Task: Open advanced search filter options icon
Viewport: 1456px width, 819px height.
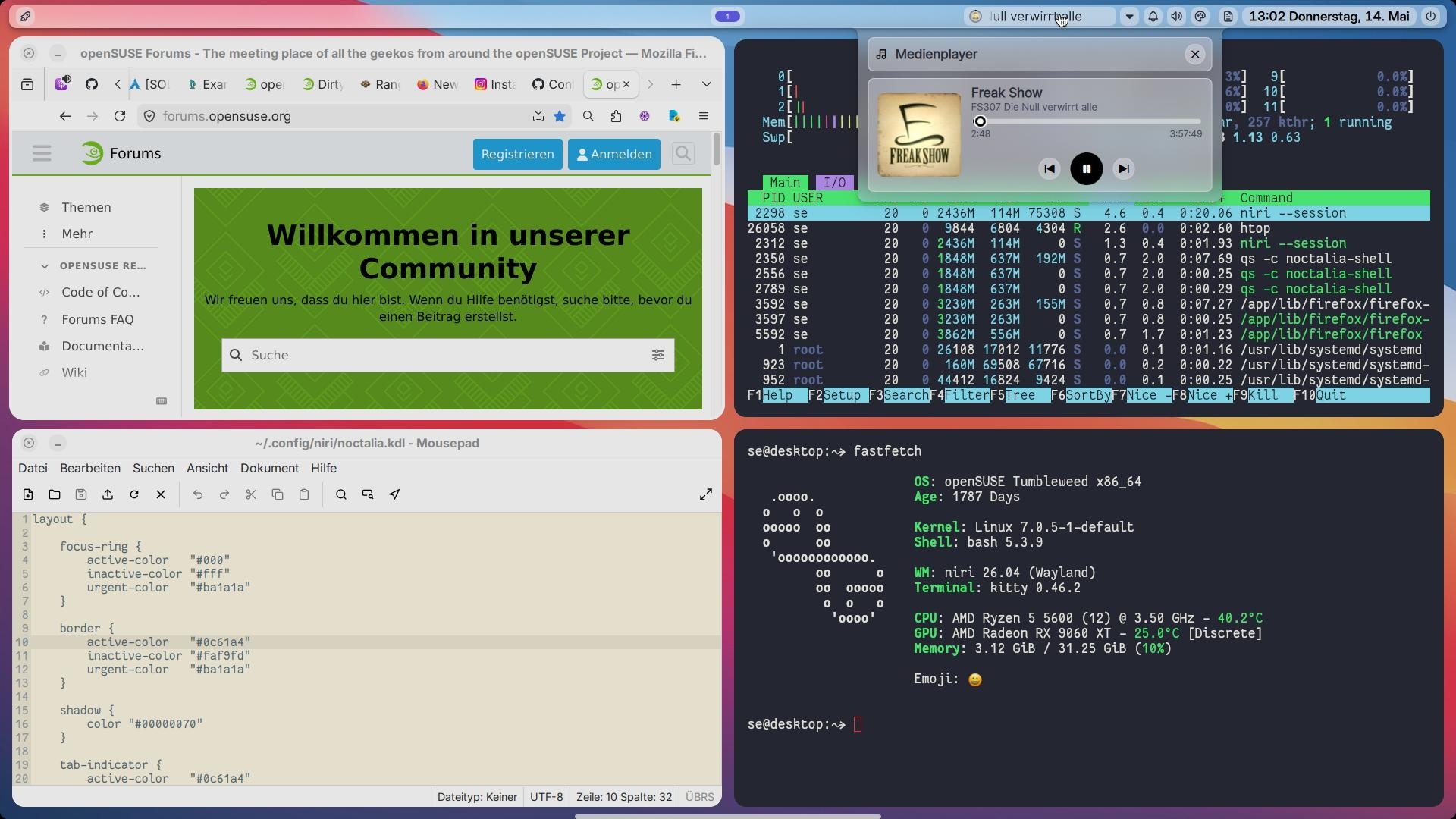Action: coord(657,355)
